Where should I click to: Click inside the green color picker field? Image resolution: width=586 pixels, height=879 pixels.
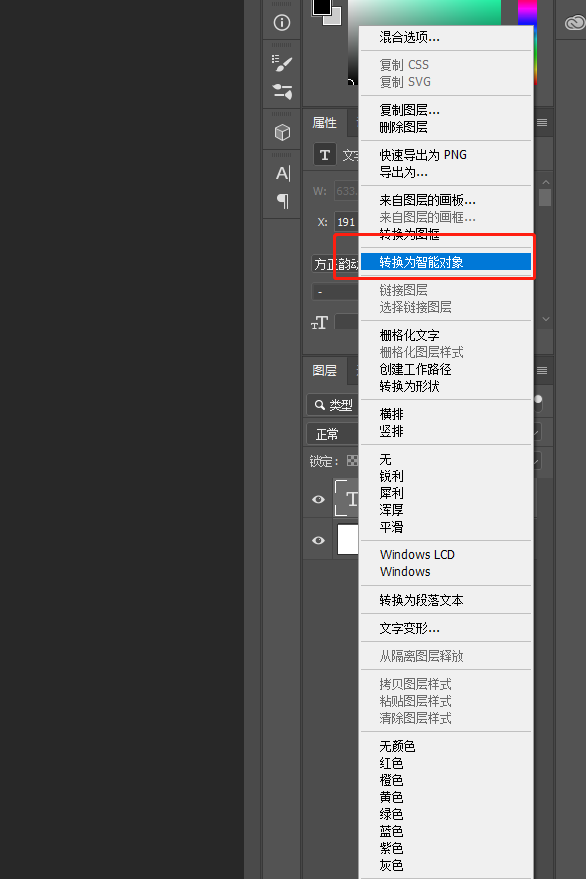(424, 12)
